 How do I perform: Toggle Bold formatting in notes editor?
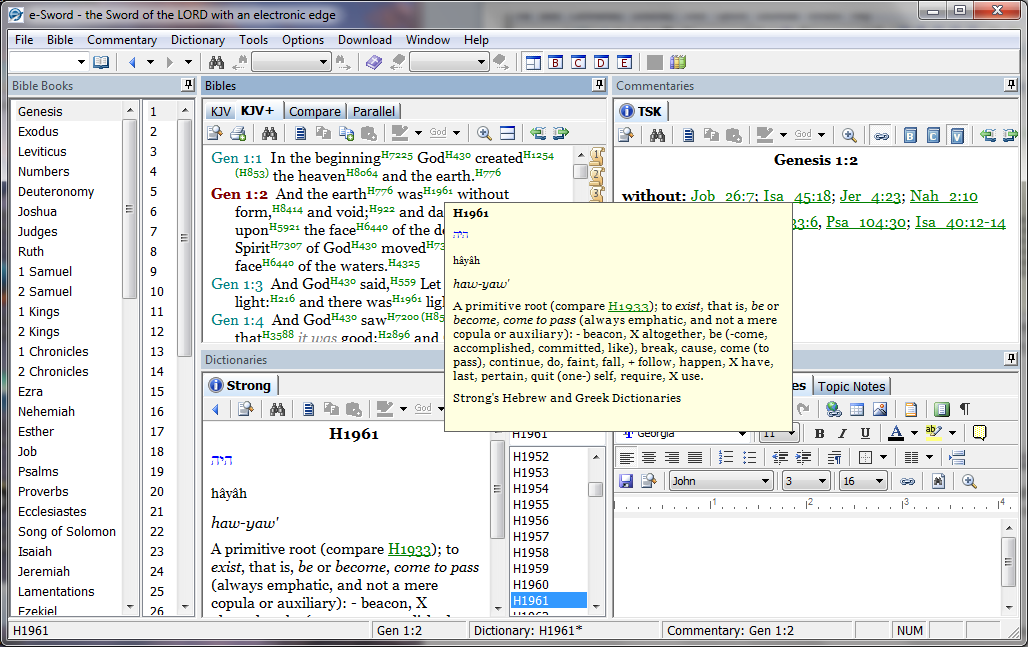click(820, 433)
